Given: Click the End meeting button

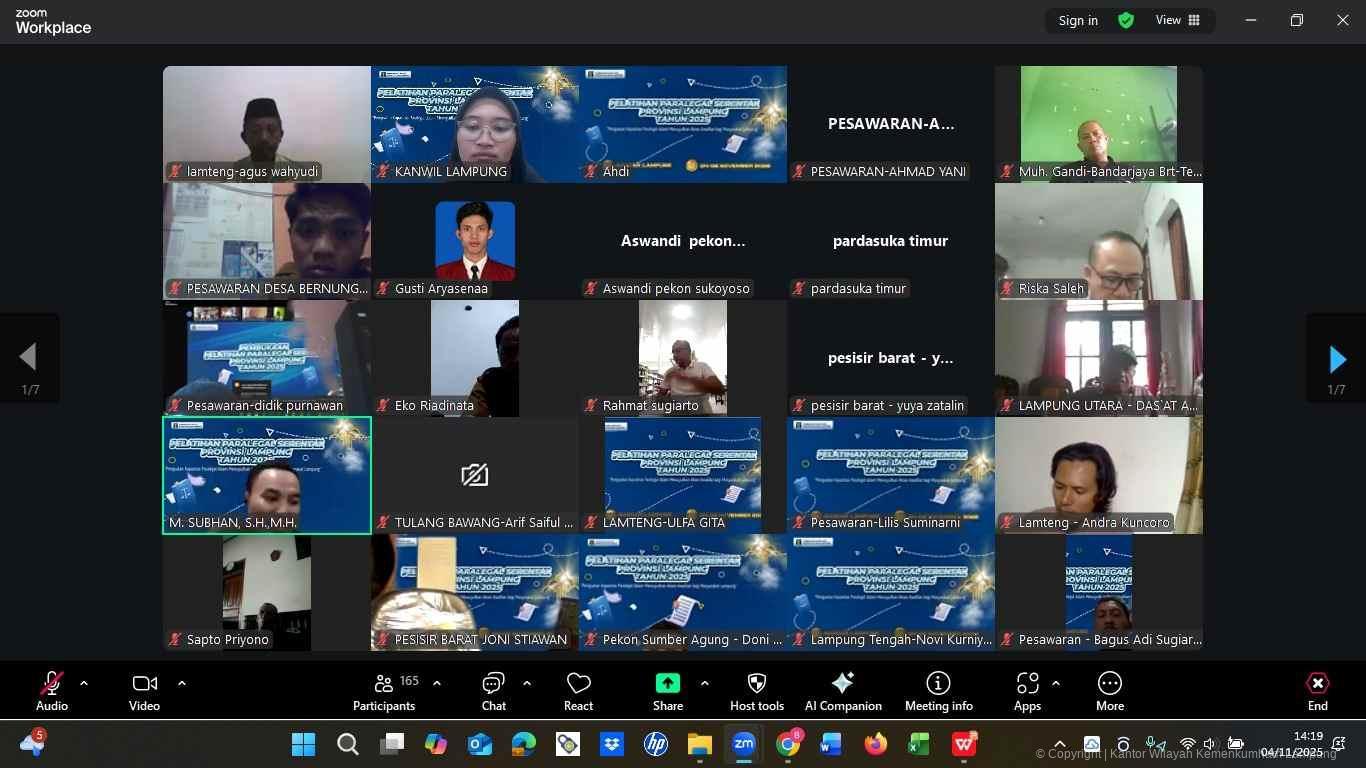Looking at the screenshot, I should coord(1317,692).
